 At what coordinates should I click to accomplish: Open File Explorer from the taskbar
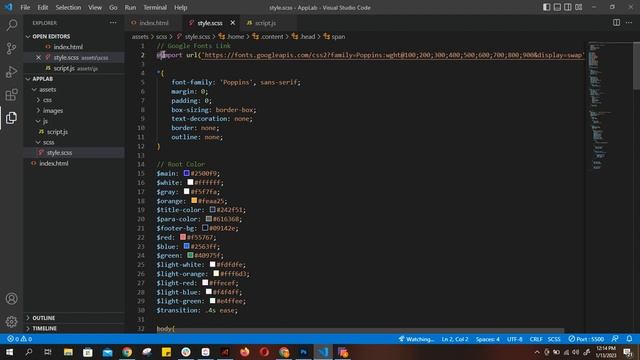[68, 352]
